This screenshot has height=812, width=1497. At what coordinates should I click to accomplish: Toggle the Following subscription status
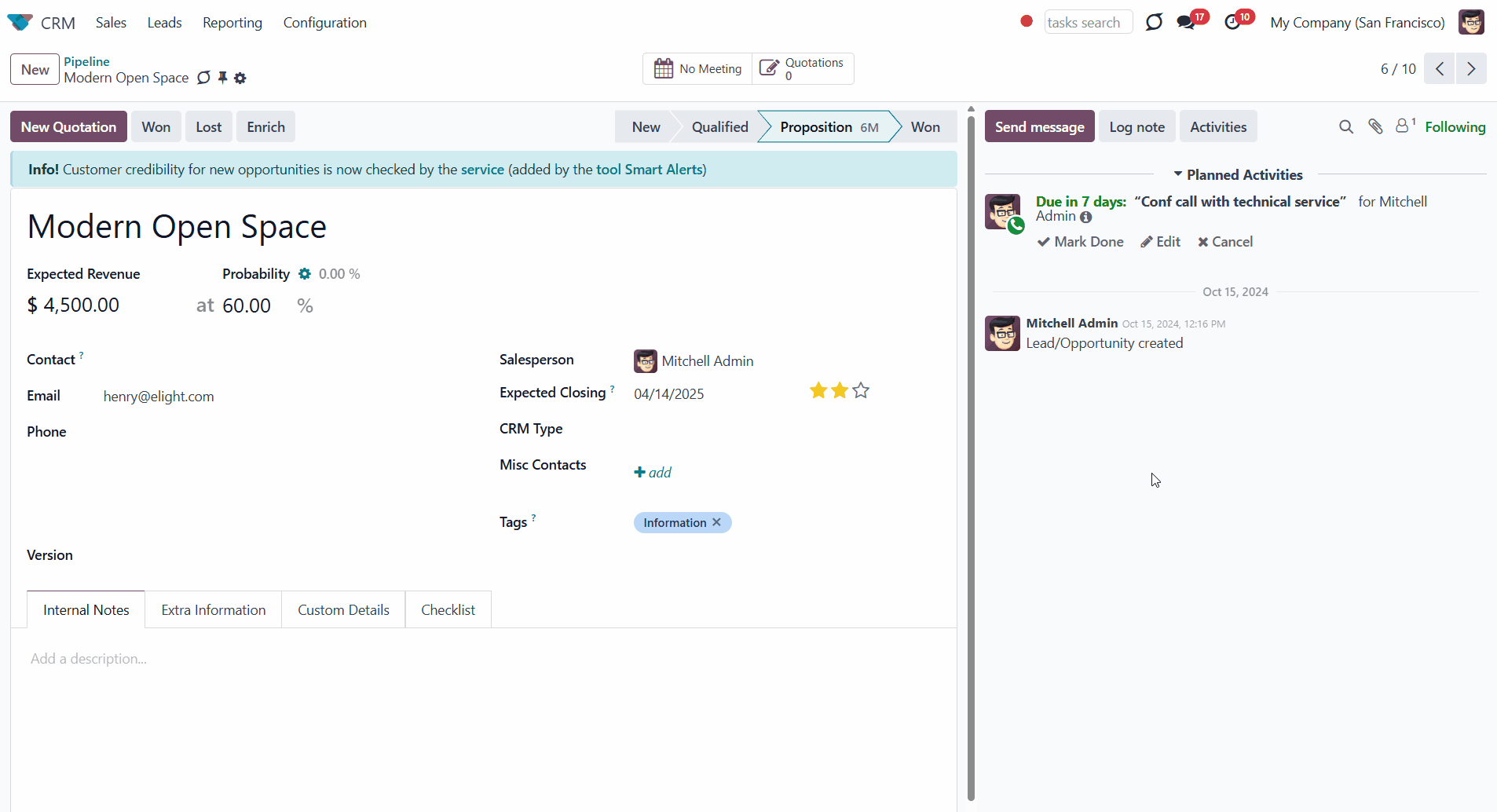click(1455, 127)
